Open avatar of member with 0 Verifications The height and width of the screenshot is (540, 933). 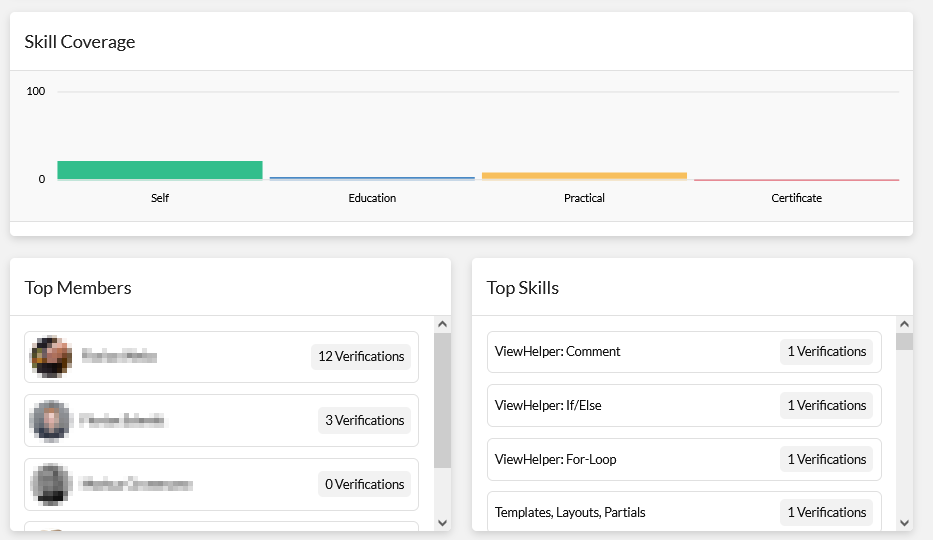[51, 484]
